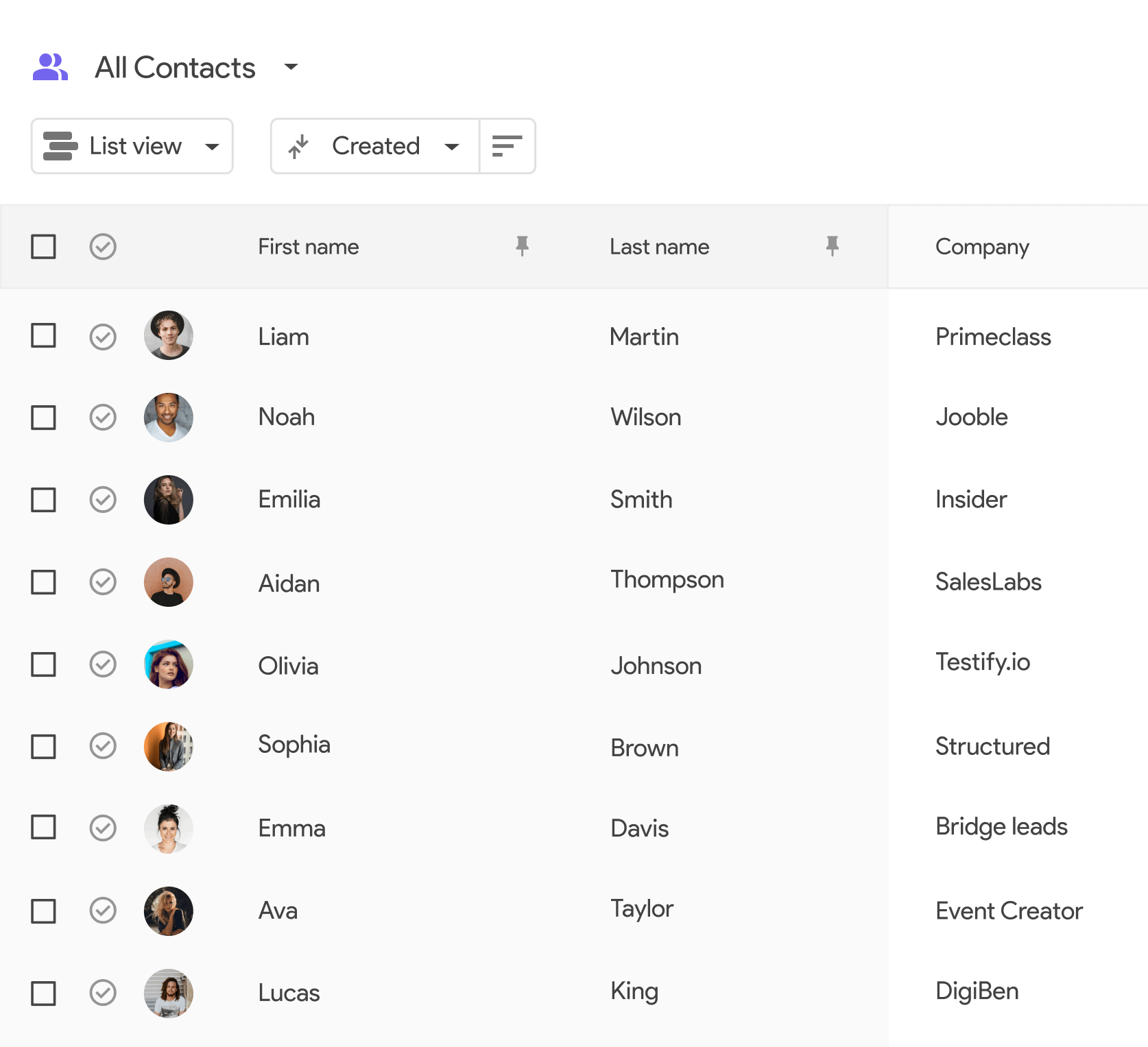Open Liam Martin's avatar photo
1148x1047 pixels.
coord(169,335)
